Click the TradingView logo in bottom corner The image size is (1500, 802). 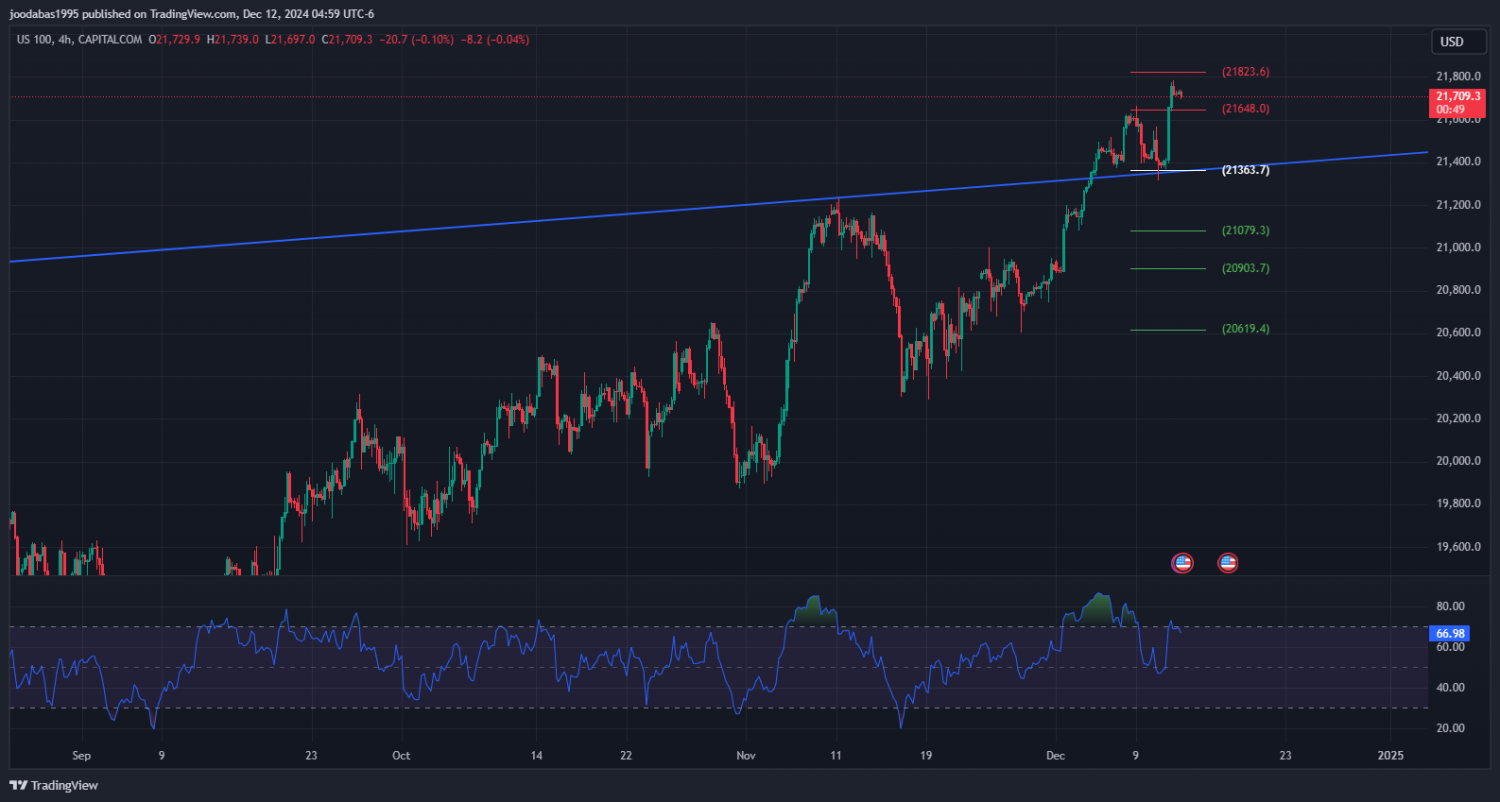click(54, 785)
